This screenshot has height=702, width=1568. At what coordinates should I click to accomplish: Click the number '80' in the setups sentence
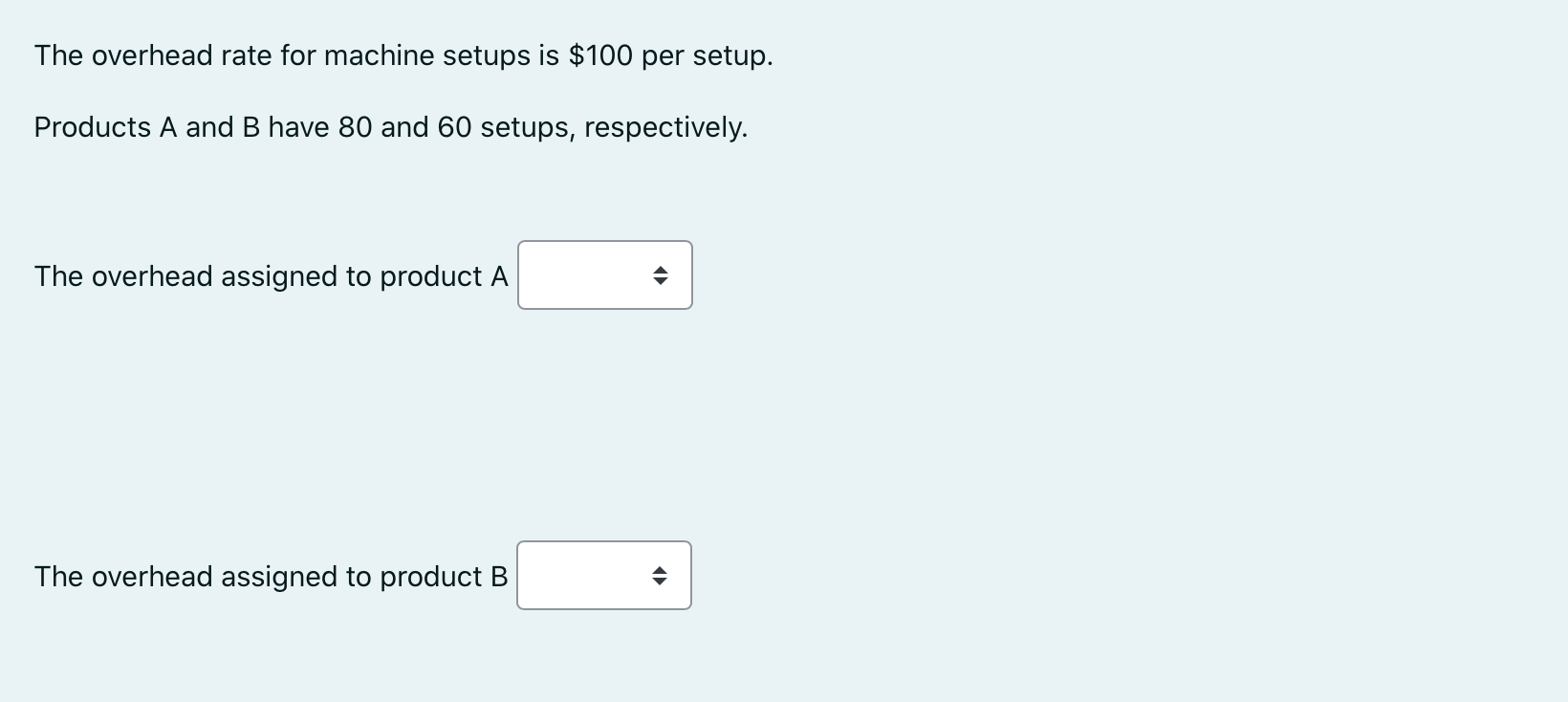(353, 126)
